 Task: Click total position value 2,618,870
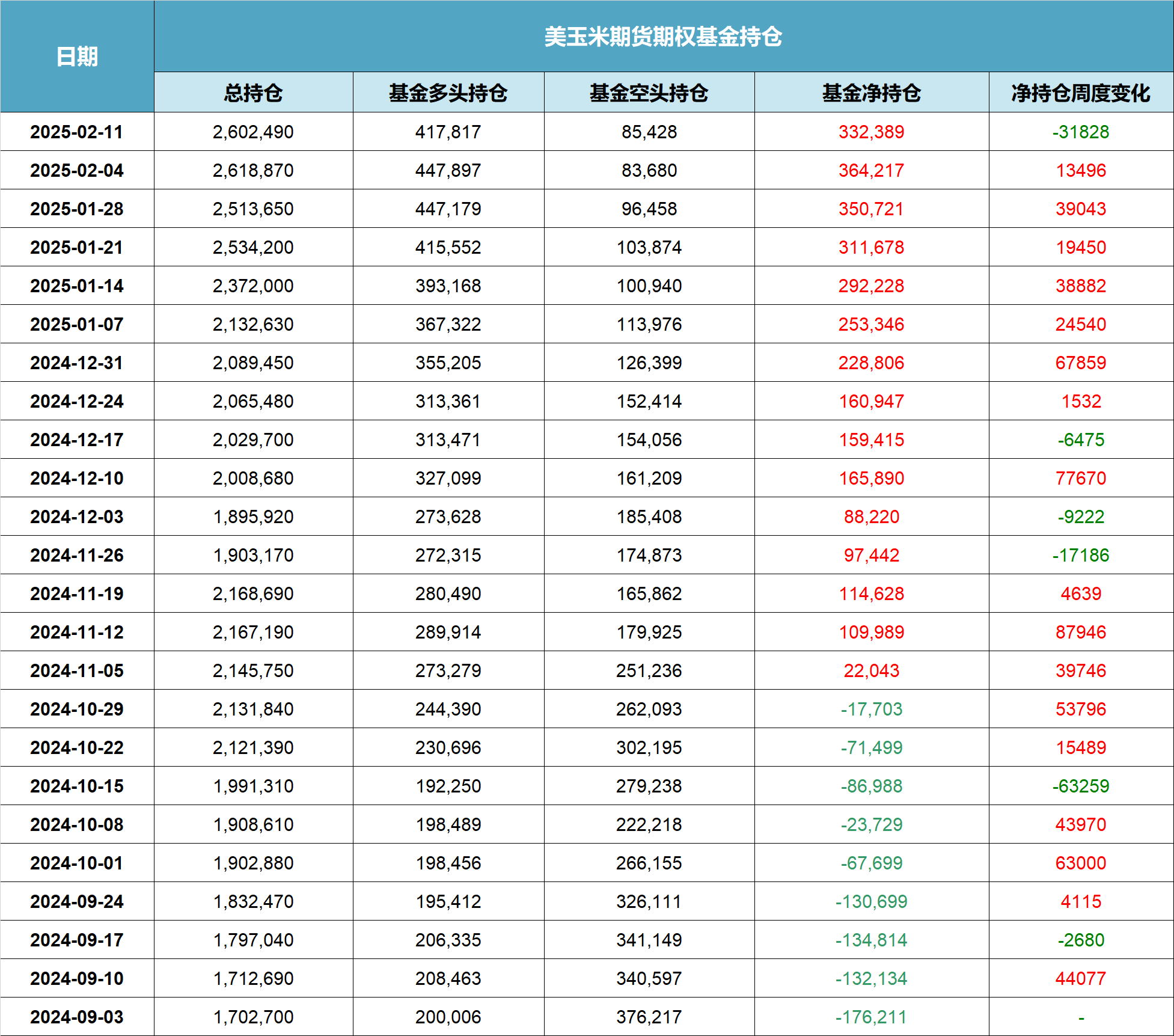pos(253,170)
